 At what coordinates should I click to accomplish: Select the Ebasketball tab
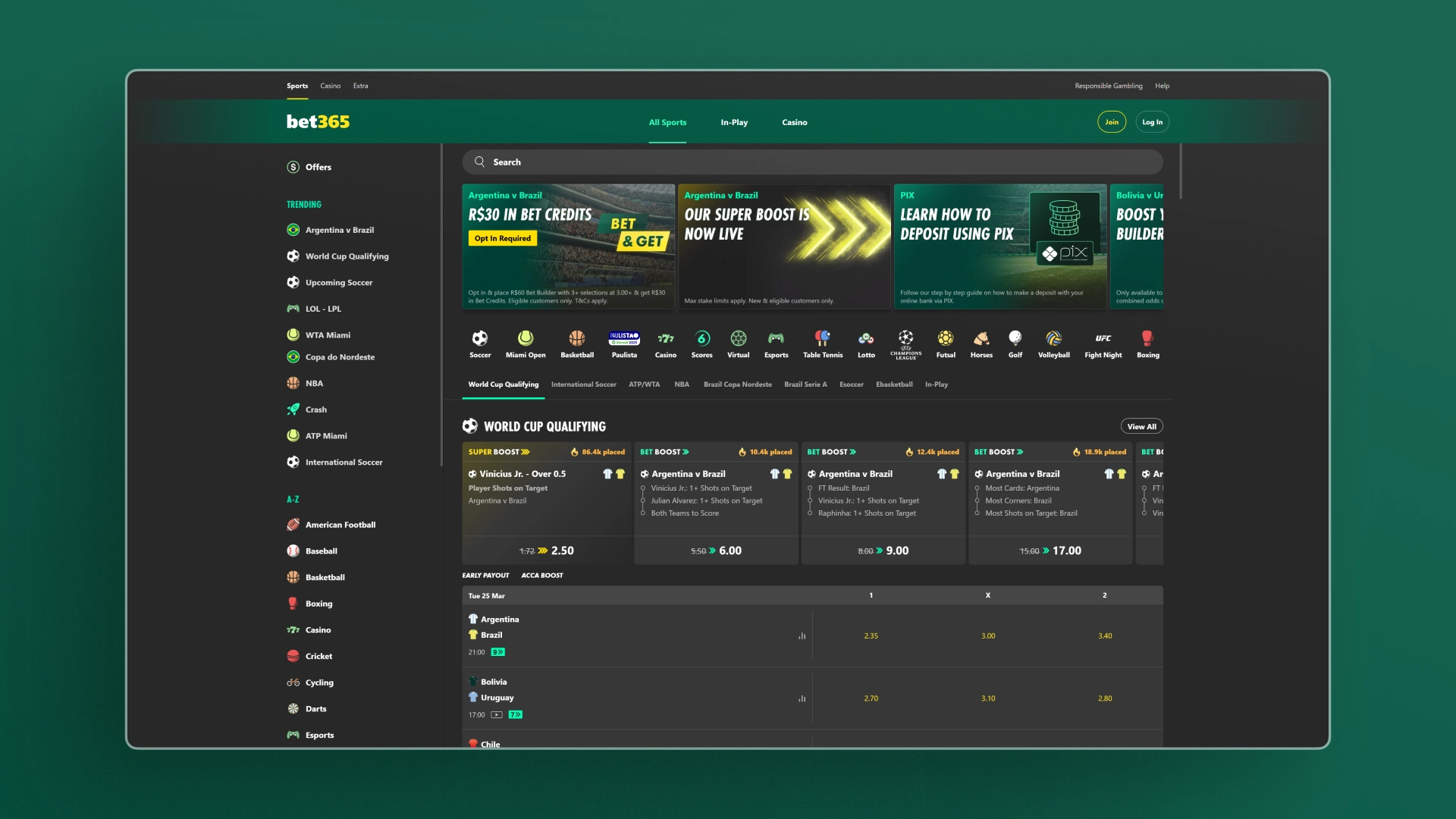[894, 384]
